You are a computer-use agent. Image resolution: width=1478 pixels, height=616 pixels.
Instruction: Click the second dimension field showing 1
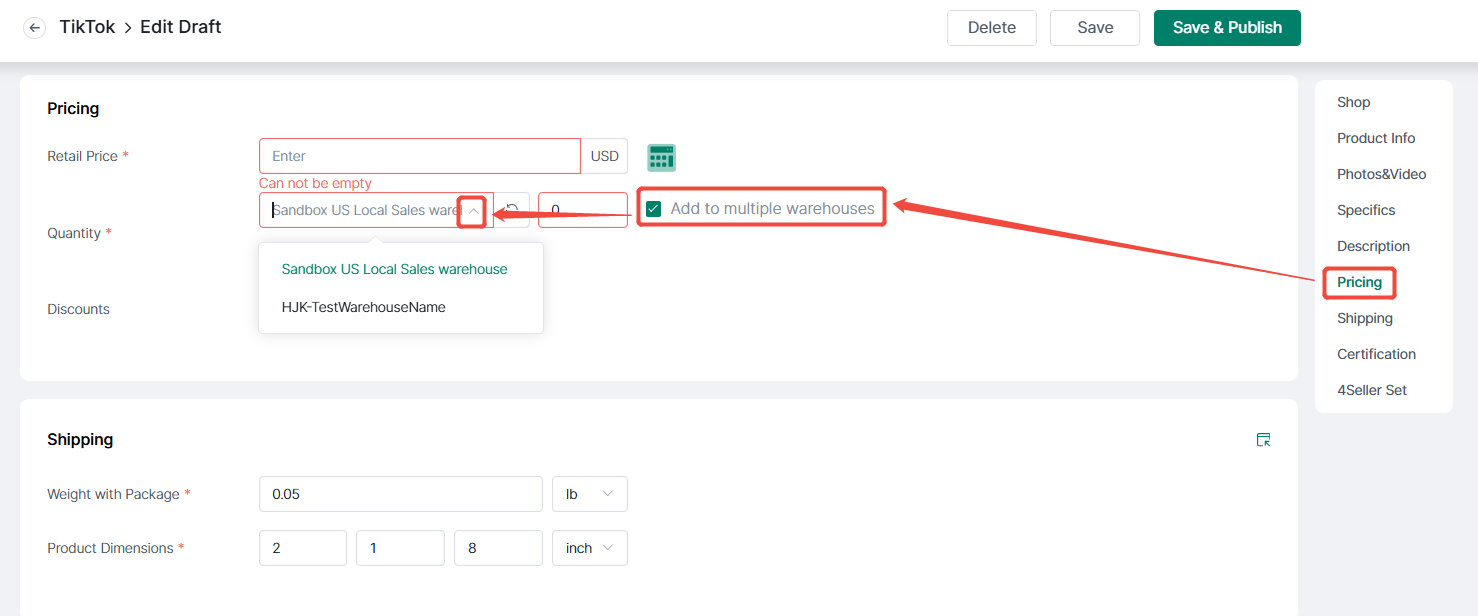click(x=400, y=548)
